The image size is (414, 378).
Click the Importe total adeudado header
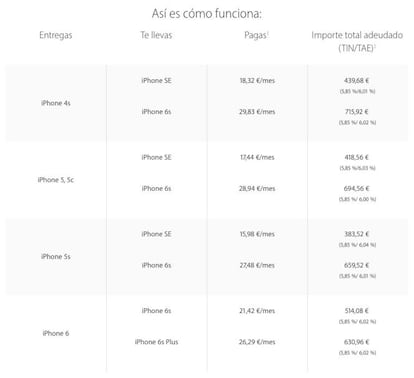[x=357, y=42]
